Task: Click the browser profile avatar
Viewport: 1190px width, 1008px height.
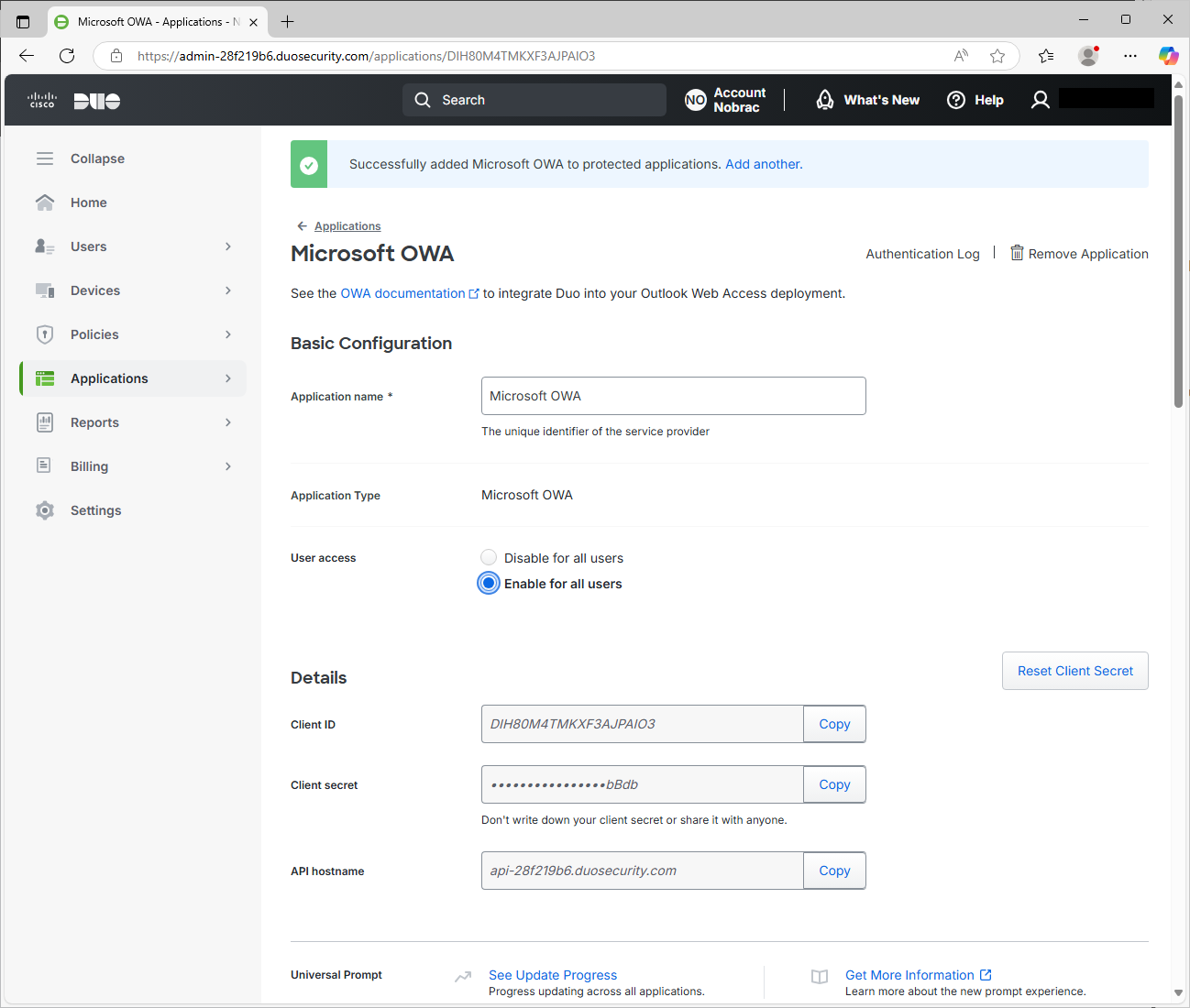Action: (1088, 56)
